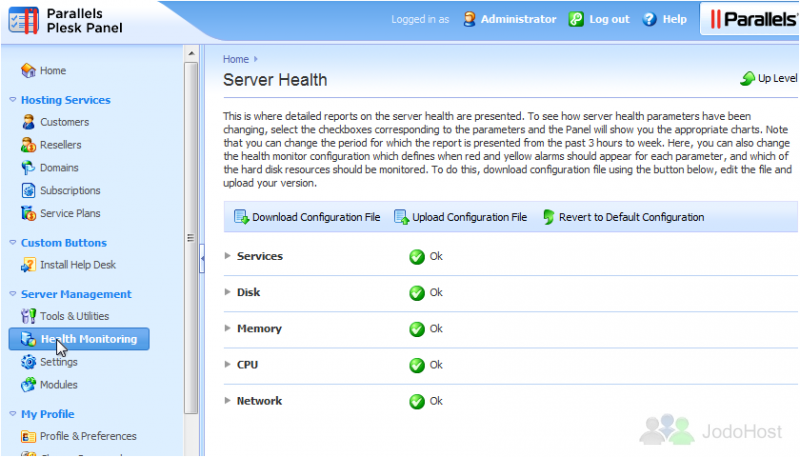Click the sidebar collapse handle arrow
The height and width of the screenshot is (457, 800).
point(202,259)
